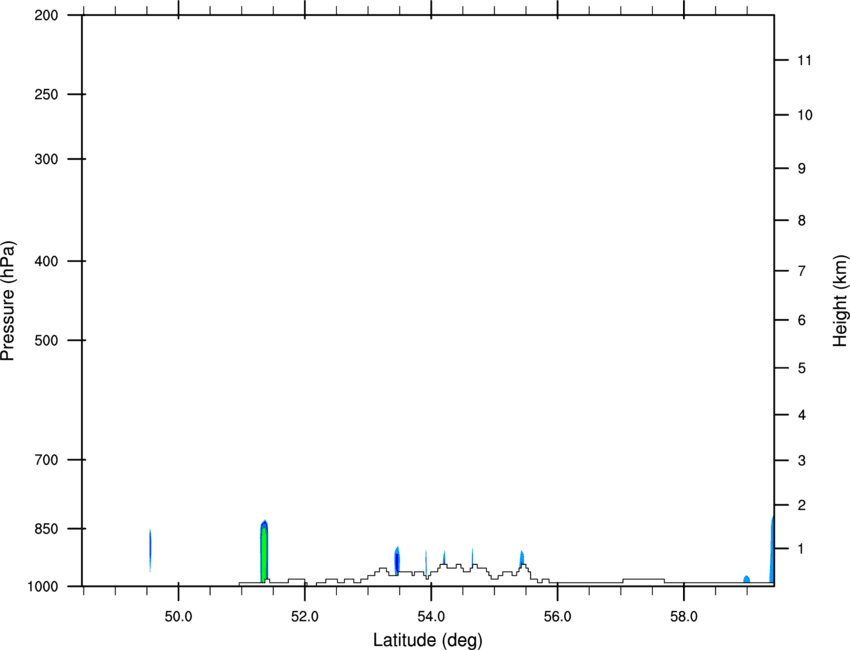The image size is (850, 650).
Task: Click the "Height (km)" axis title
Action: 840,300
